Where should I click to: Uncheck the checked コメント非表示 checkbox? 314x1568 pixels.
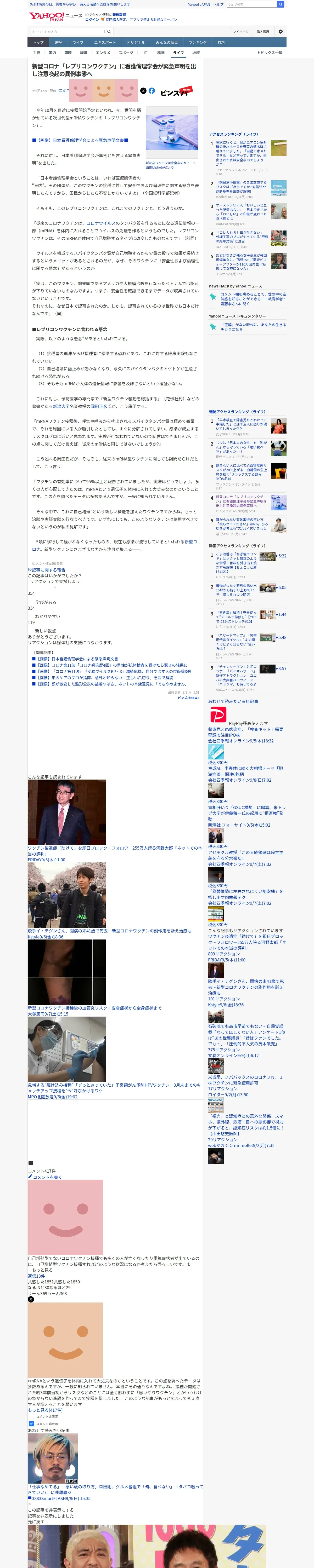[32, 1424]
